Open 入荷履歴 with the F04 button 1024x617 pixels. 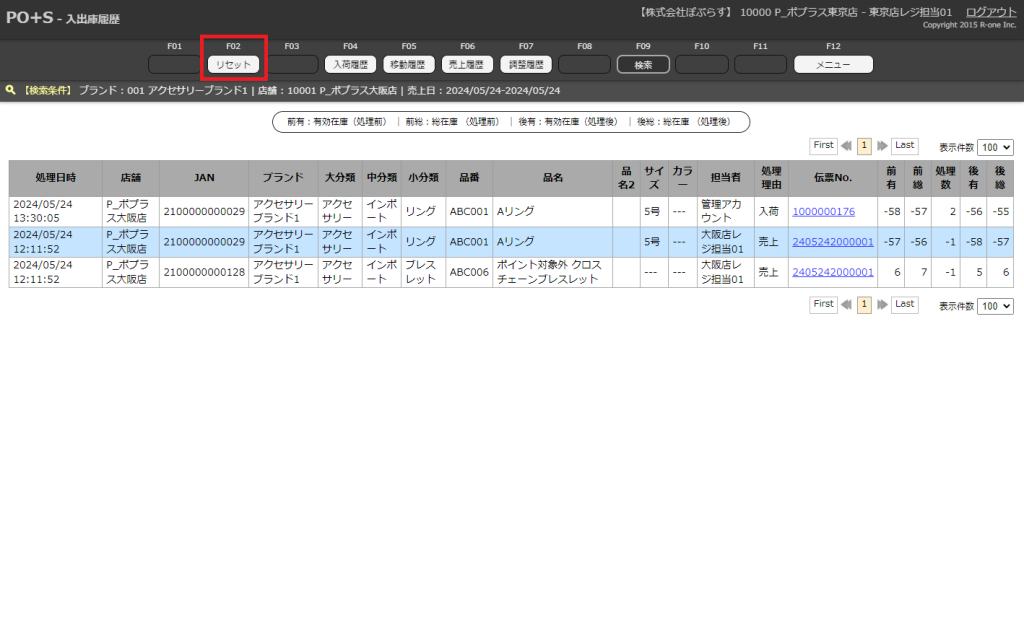point(350,65)
